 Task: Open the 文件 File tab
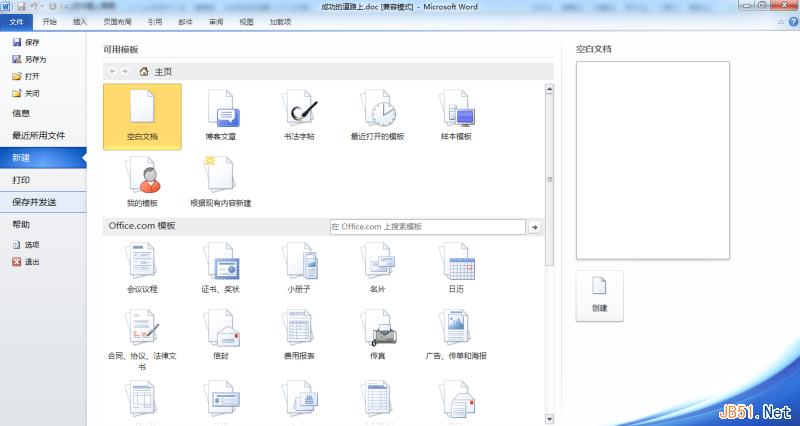pyautogui.click(x=16, y=22)
